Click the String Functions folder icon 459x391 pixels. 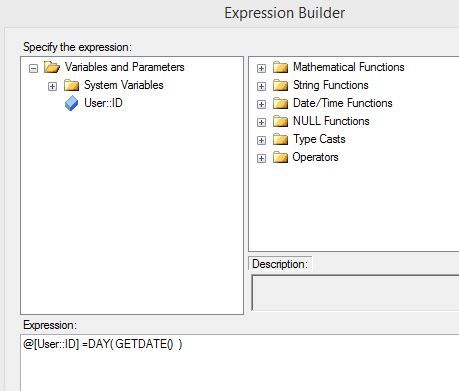click(280, 85)
